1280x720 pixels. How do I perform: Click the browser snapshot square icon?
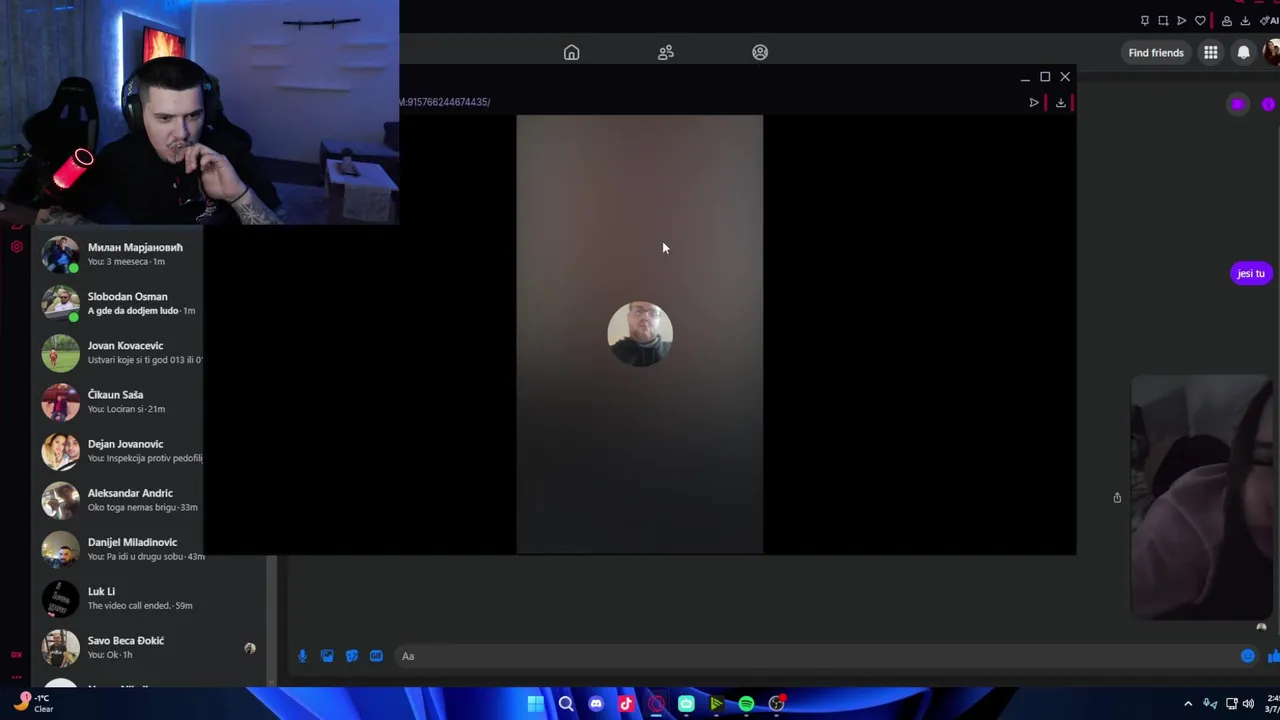point(1163,21)
